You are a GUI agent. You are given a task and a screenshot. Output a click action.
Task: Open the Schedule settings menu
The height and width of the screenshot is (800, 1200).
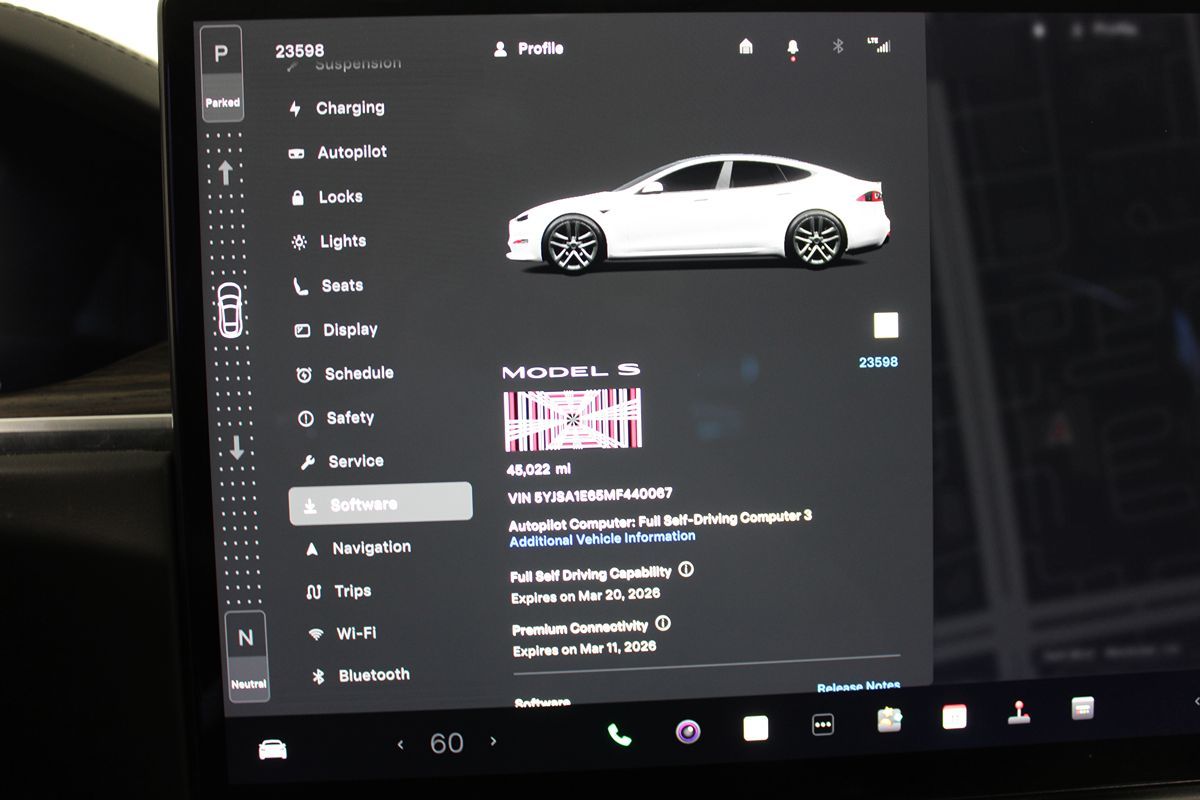click(345, 373)
